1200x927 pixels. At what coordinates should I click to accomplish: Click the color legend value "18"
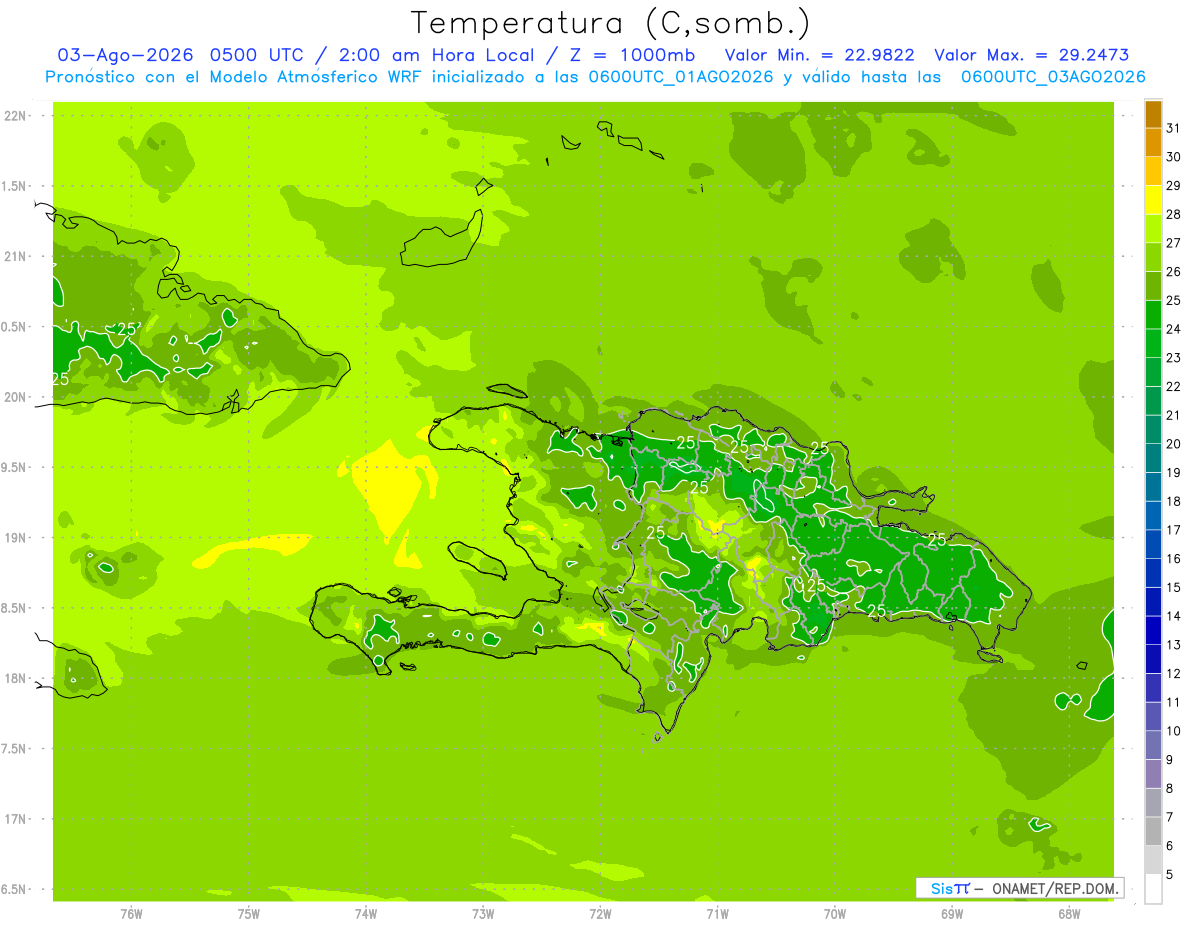1174,501
